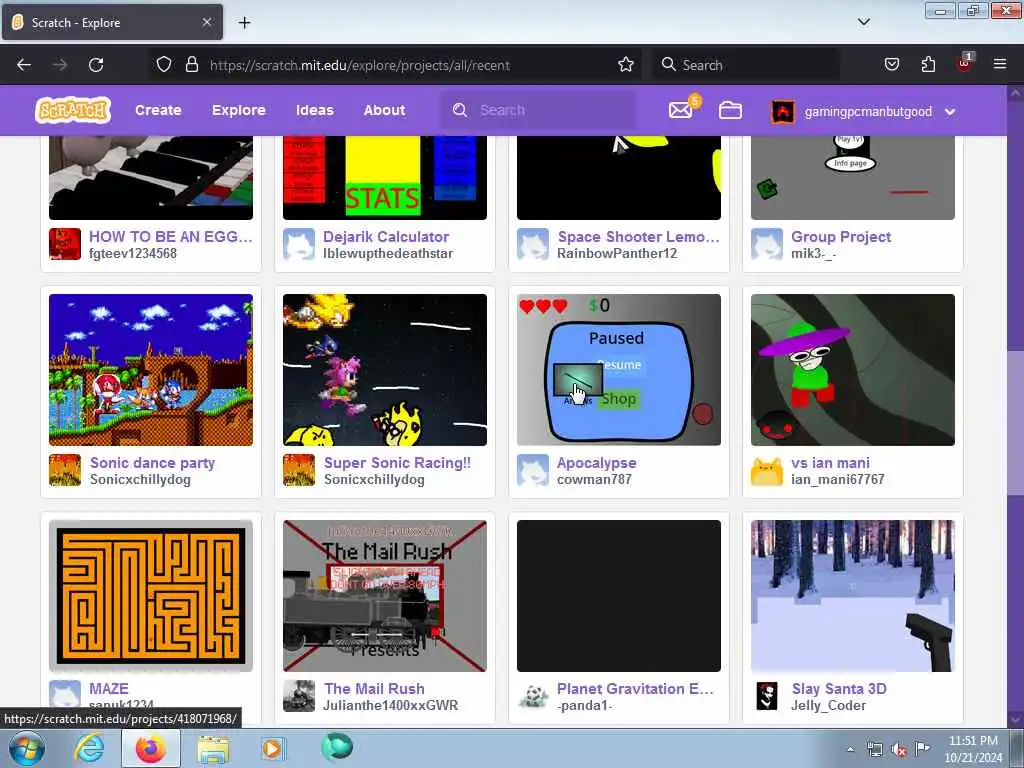
Task: Click the avatar beside Super Sonic Racing!!
Action: [298, 470]
